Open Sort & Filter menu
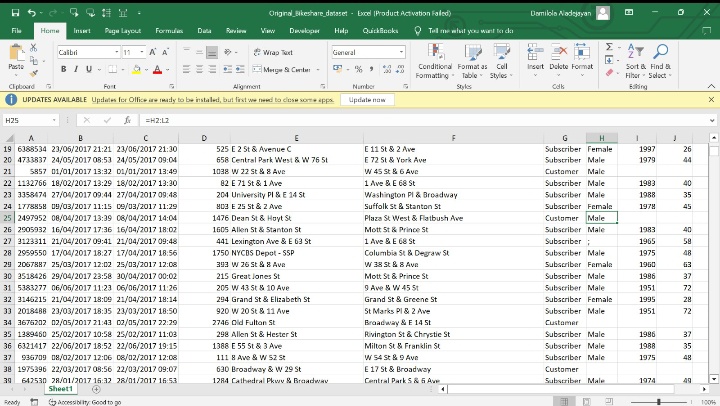This screenshot has height=406, width=720. [636, 61]
